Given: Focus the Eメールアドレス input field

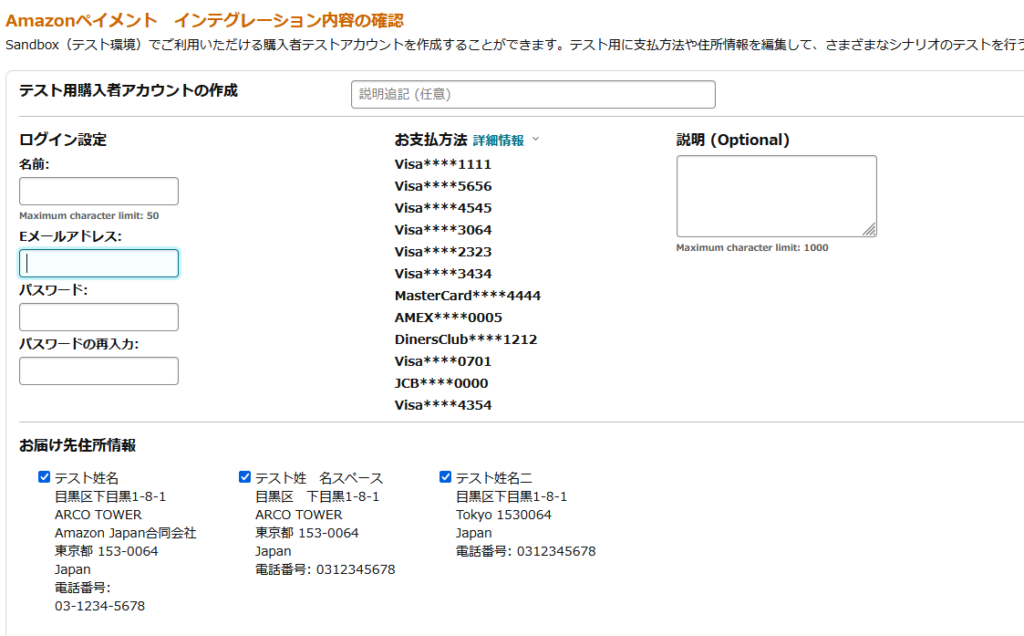Looking at the screenshot, I should (x=99, y=263).
